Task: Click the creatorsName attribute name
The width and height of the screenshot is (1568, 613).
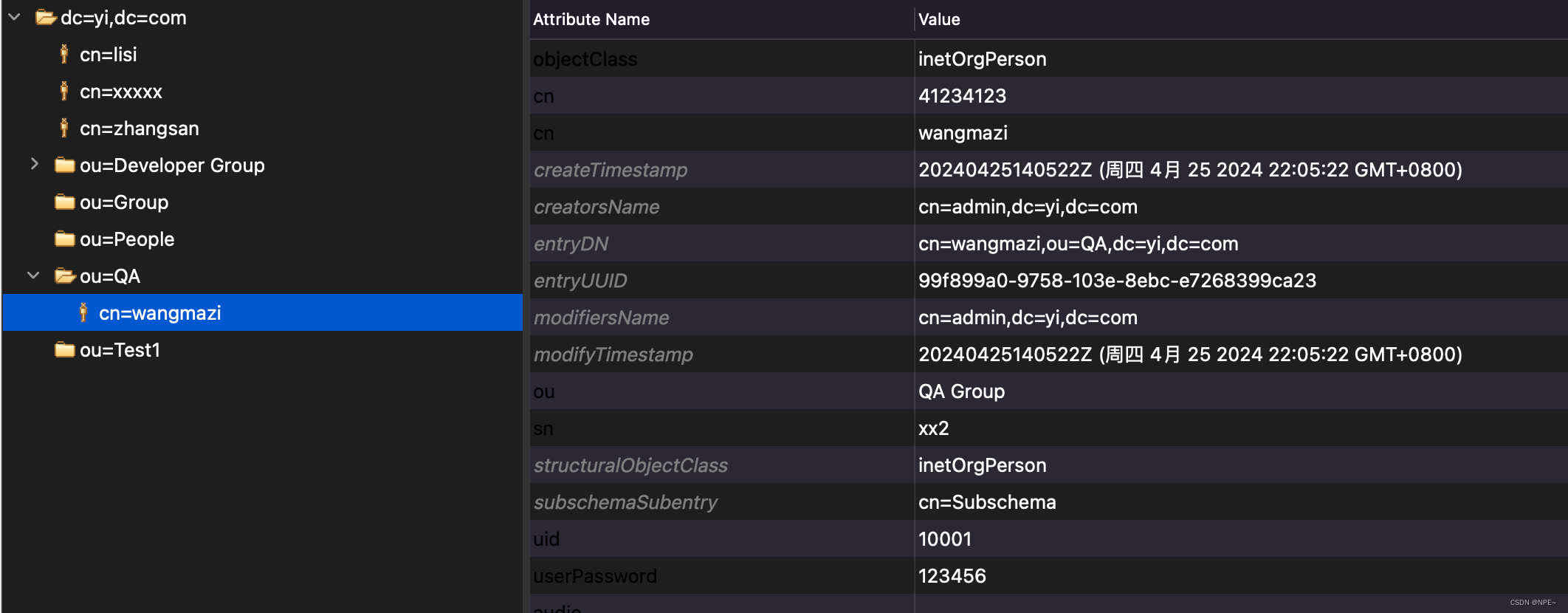Action: click(596, 207)
